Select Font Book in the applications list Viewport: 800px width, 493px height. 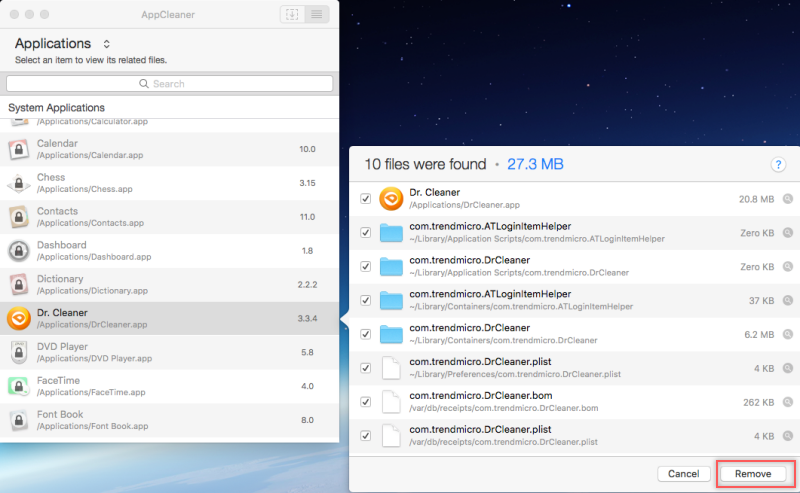coord(150,420)
